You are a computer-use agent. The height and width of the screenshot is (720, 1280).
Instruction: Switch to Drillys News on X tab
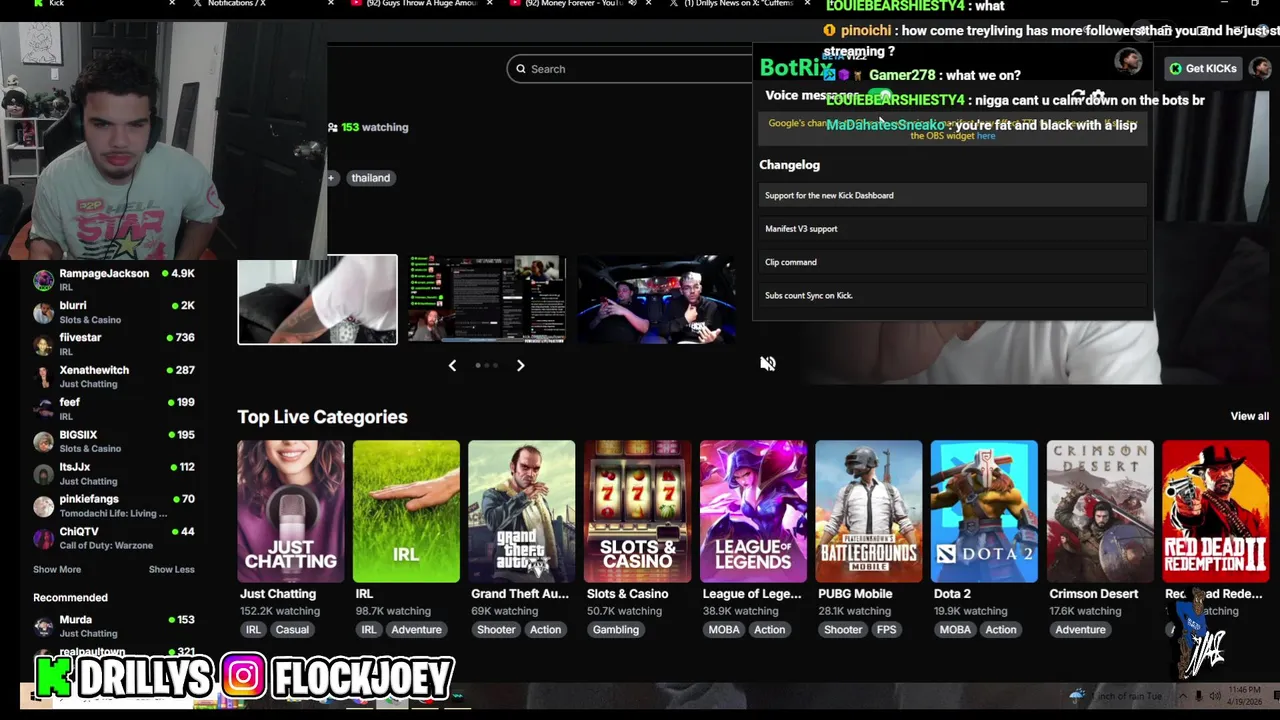(738, 4)
